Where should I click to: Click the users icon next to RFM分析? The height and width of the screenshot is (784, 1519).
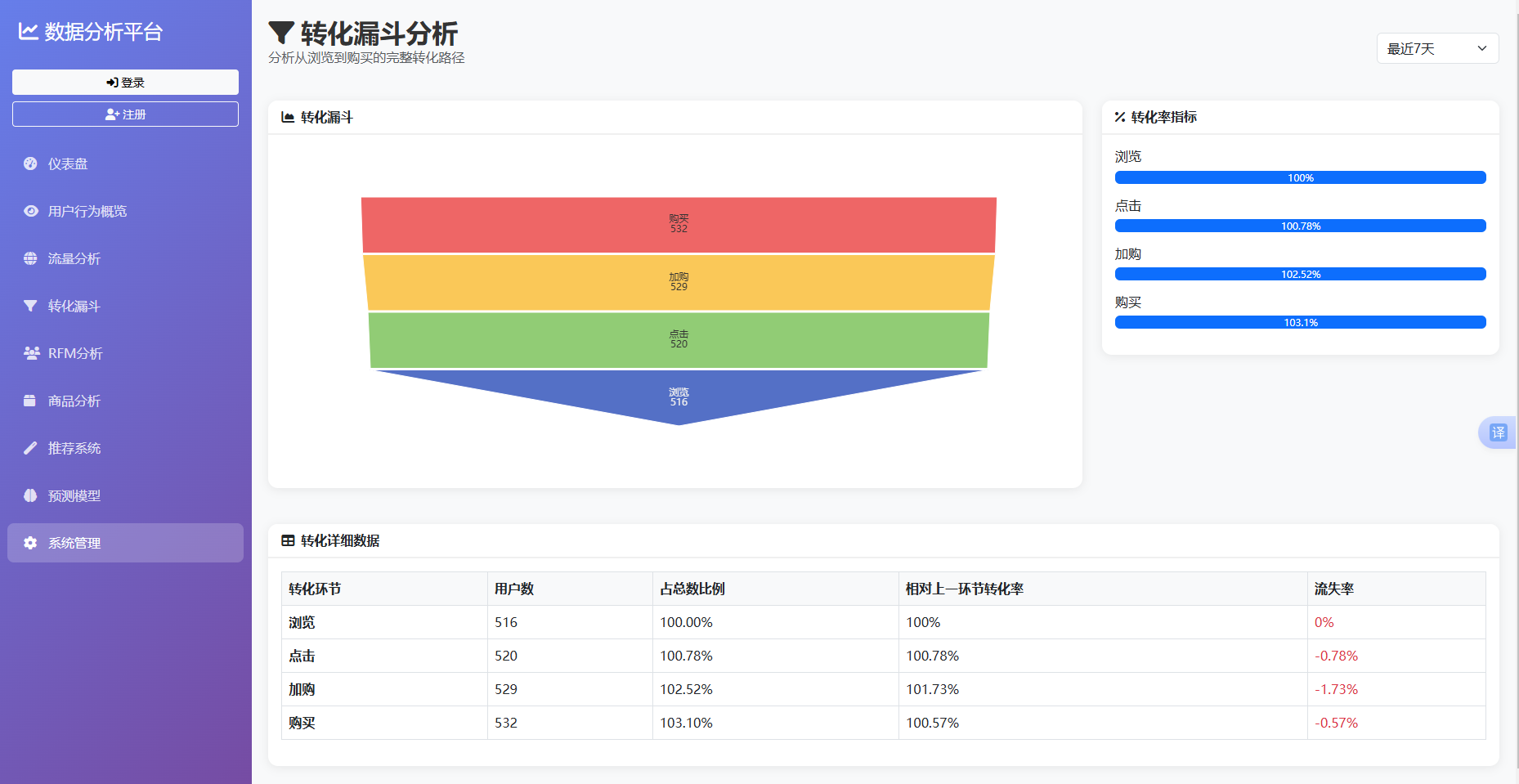(x=31, y=353)
